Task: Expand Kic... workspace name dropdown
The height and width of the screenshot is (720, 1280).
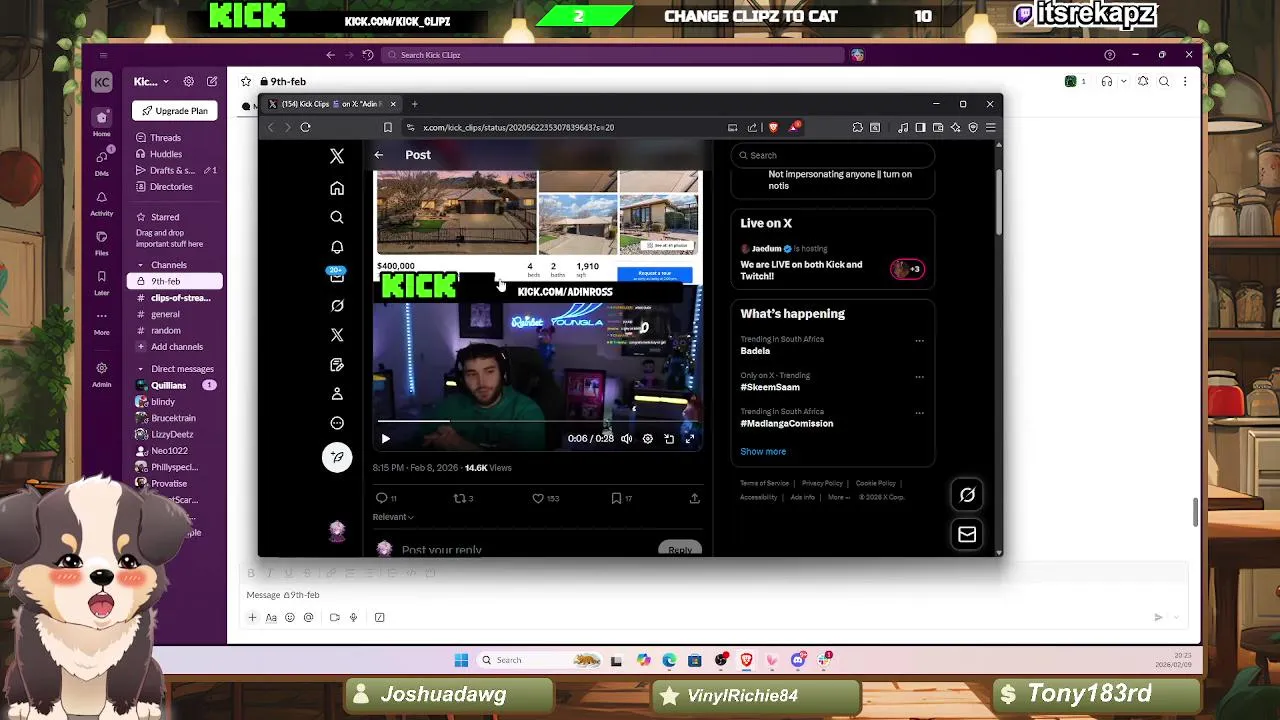Action: tap(151, 81)
